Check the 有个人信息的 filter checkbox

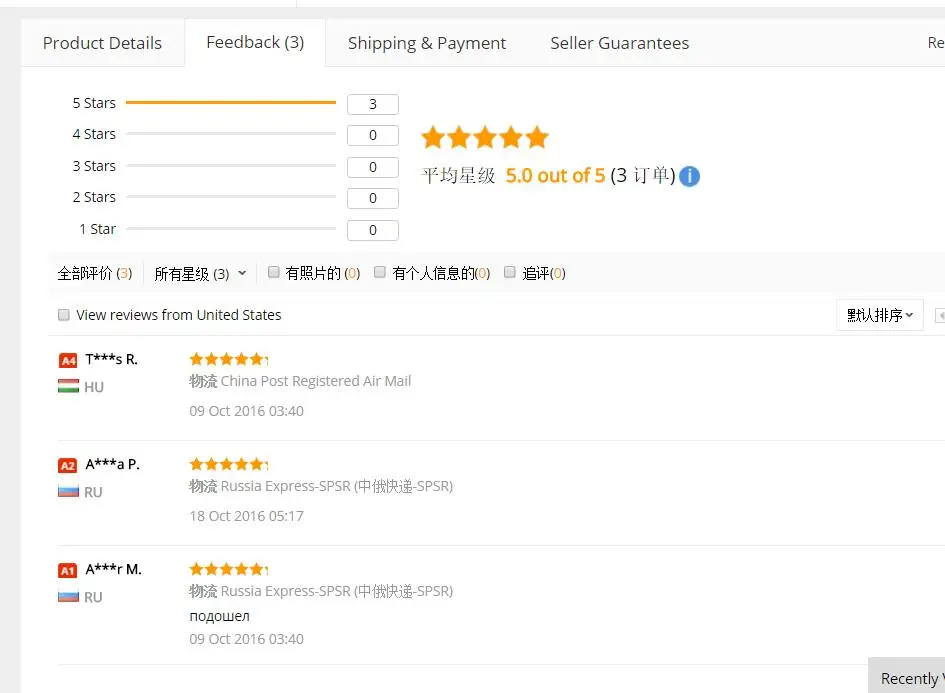point(380,272)
